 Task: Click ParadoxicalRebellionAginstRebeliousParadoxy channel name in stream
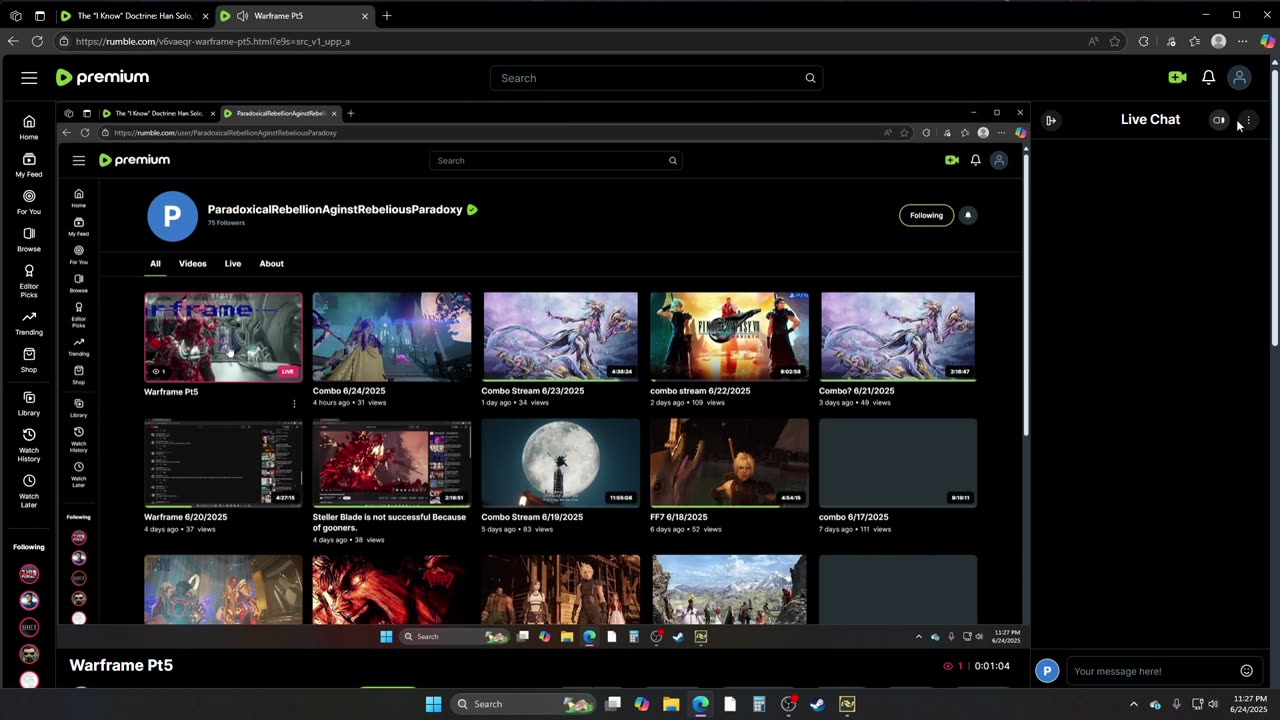335,209
